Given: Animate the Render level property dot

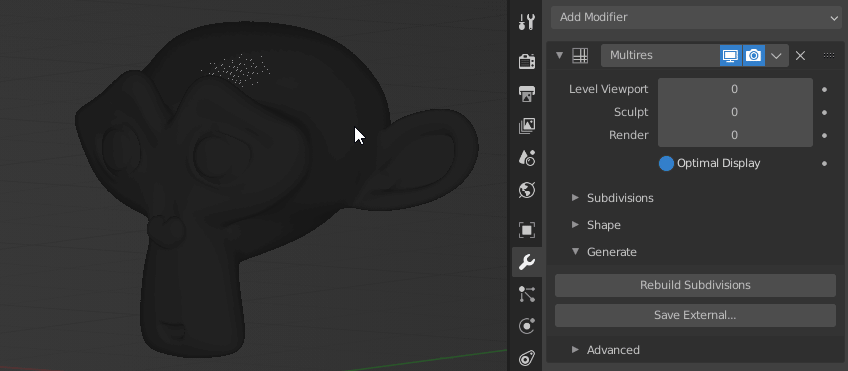Looking at the screenshot, I should click(824, 135).
